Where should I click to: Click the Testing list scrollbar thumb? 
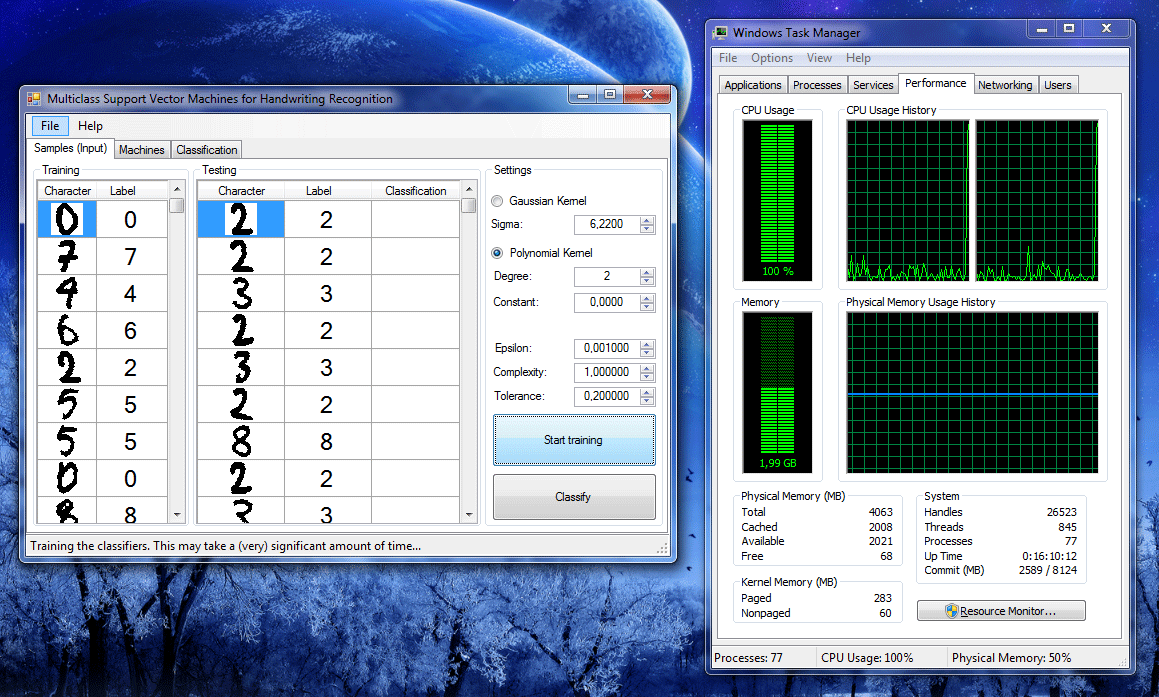[x=469, y=205]
